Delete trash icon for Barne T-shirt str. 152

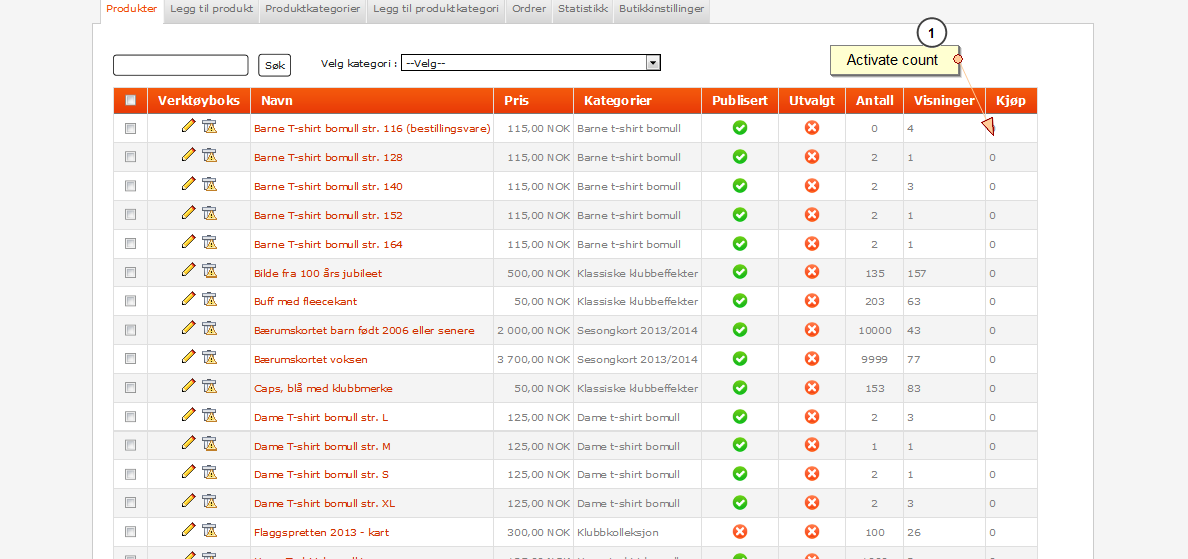pyautogui.click(x=210, y=213)
